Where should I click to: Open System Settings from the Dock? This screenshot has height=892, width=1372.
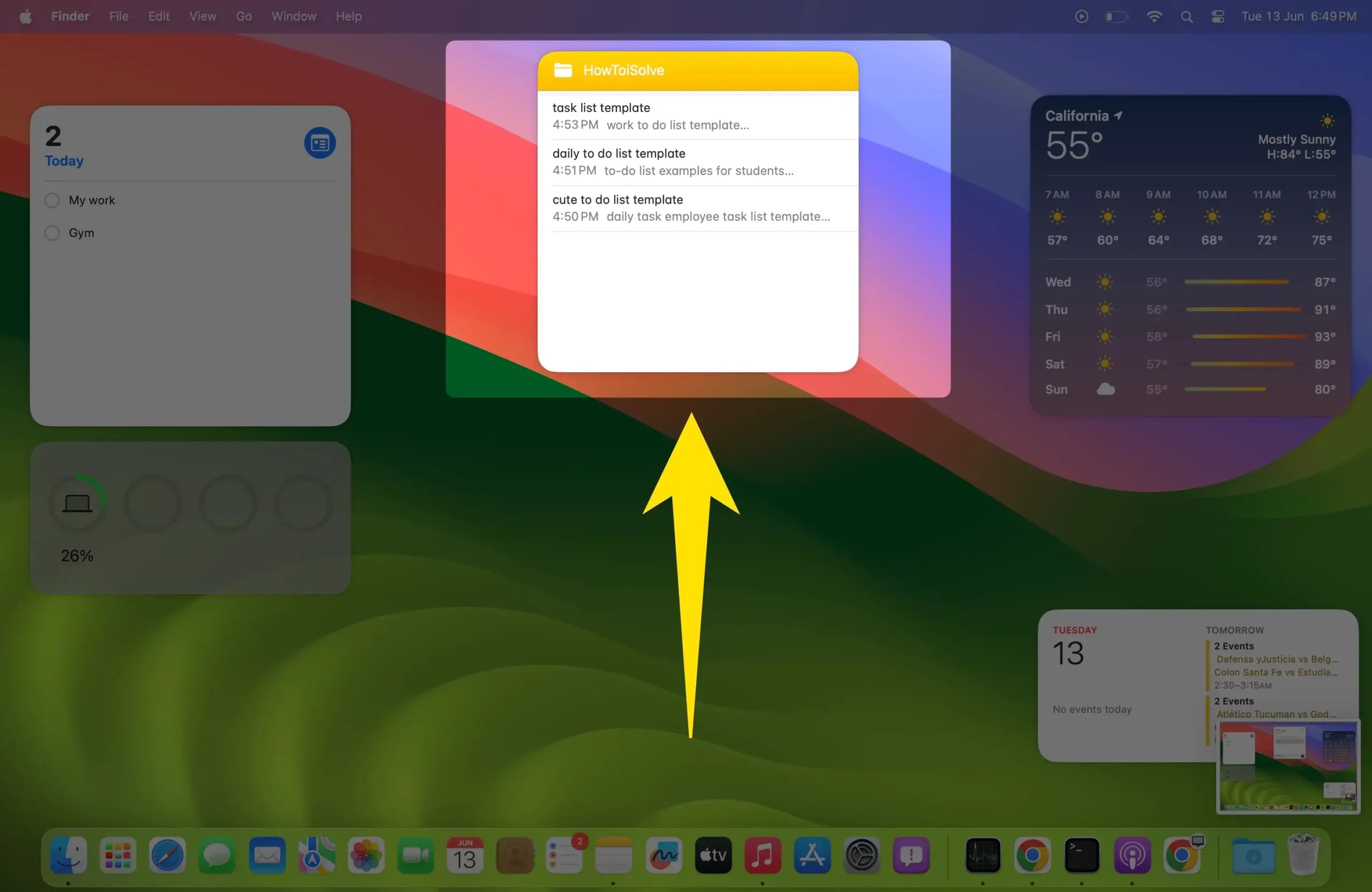[x=862, y=857]
